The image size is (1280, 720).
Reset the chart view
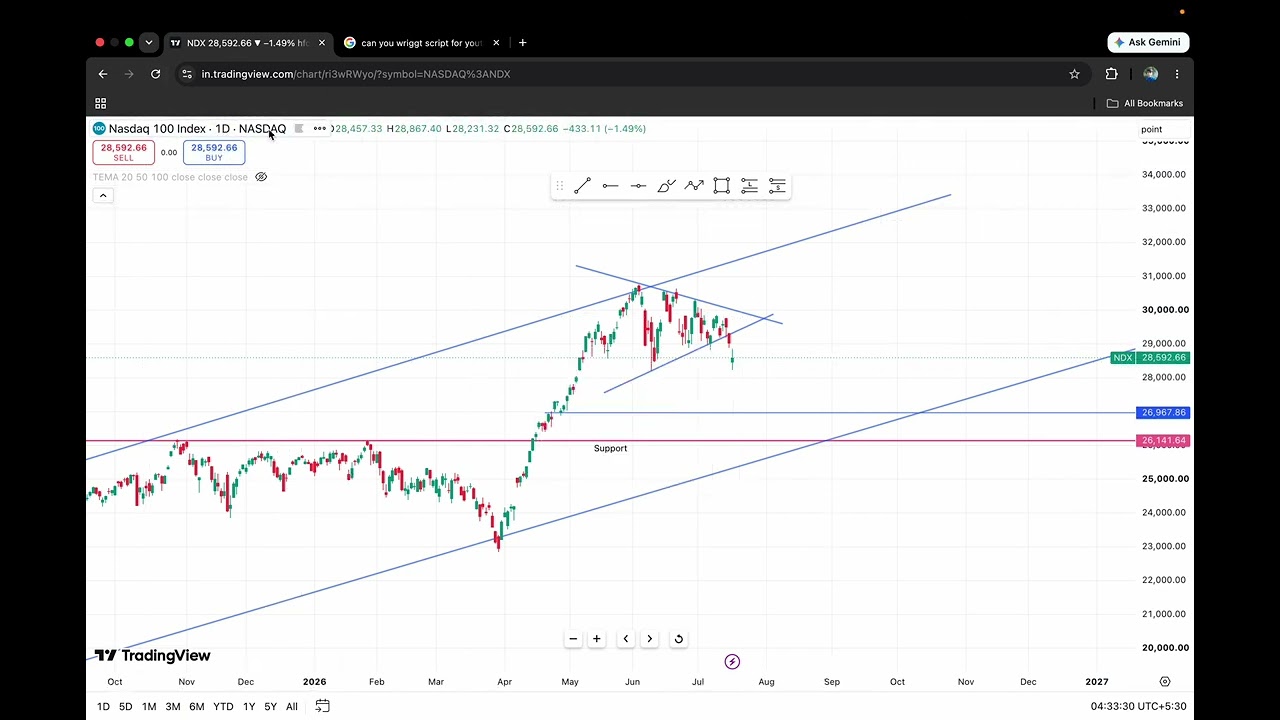click(x=678, y=639)
